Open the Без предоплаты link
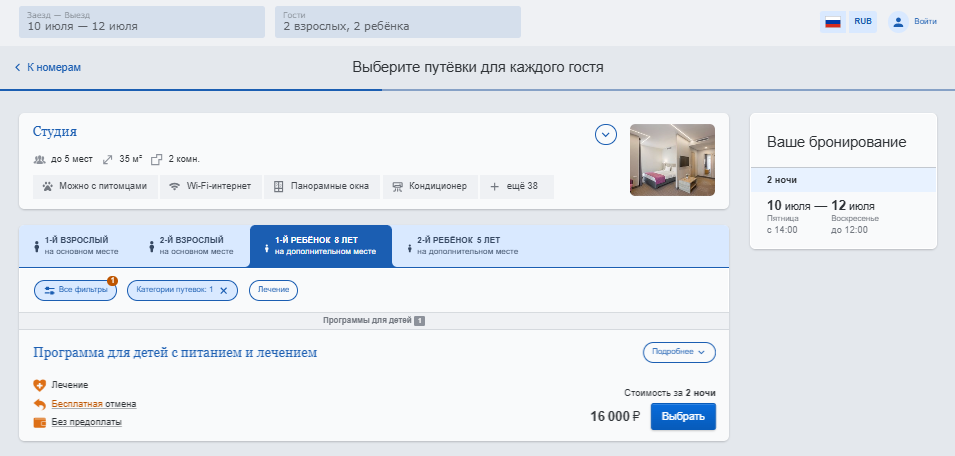The width and height of the screenshot is (955, 456). click(x=86, y=423)
